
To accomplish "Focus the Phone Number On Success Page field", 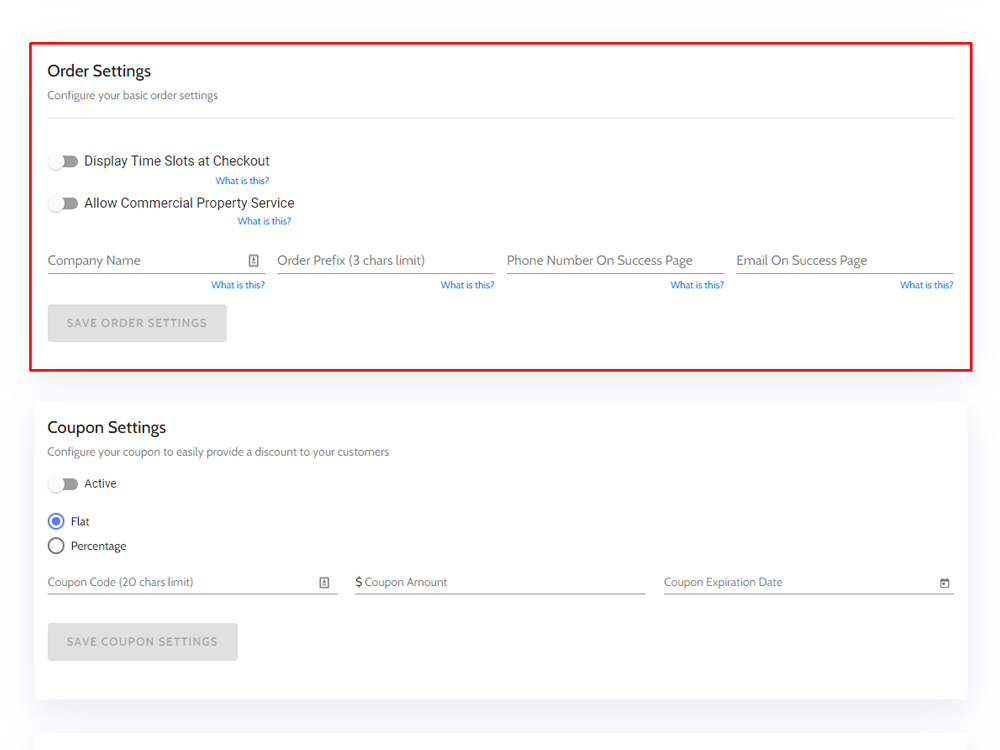I will click(615, 260).
